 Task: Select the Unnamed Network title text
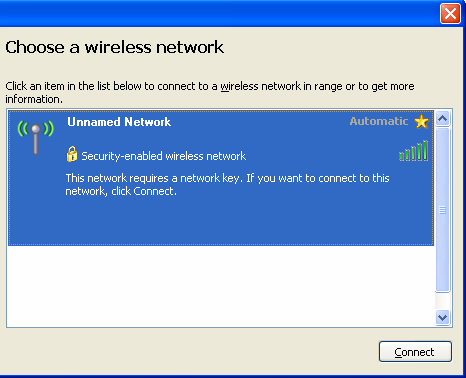coord(119,122)
